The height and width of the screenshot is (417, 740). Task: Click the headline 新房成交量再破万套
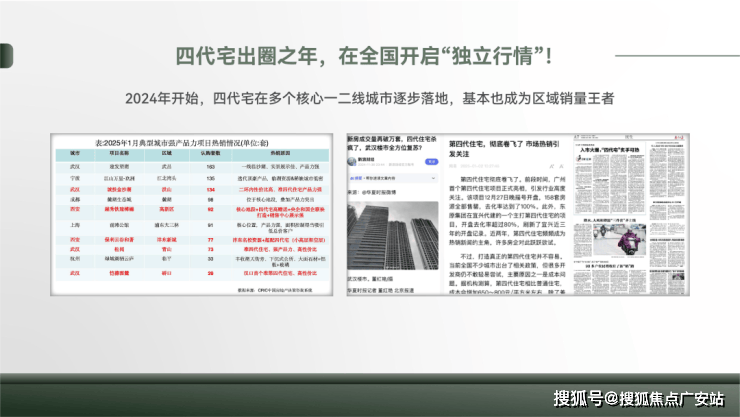392,143
